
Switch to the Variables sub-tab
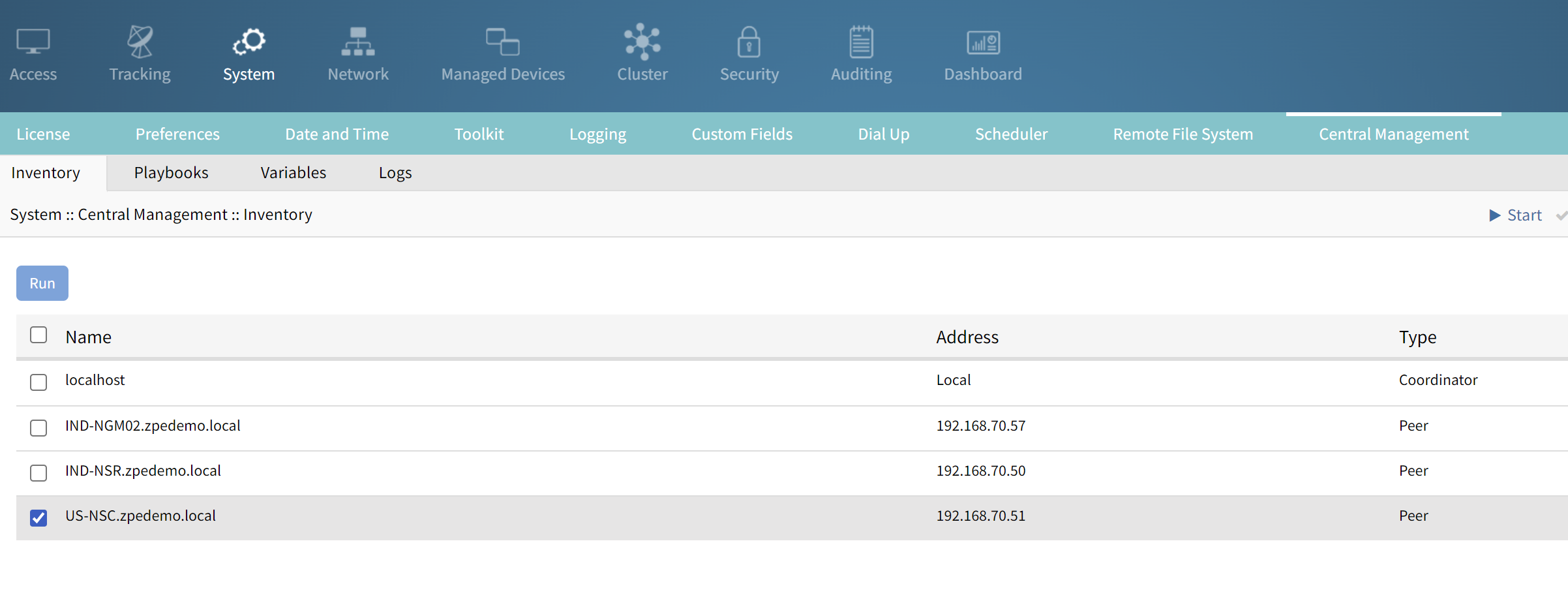click(x=293, y=173)
